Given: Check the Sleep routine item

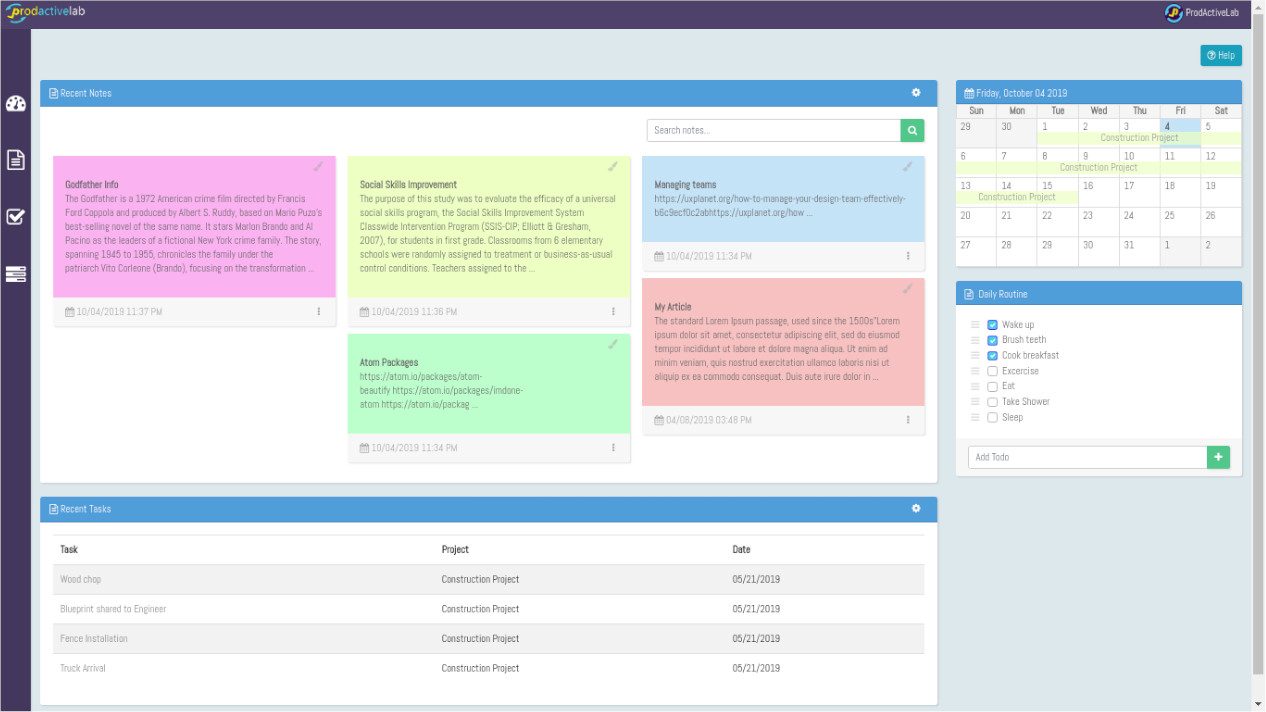Looking at the screenshot, I should 993,417.
